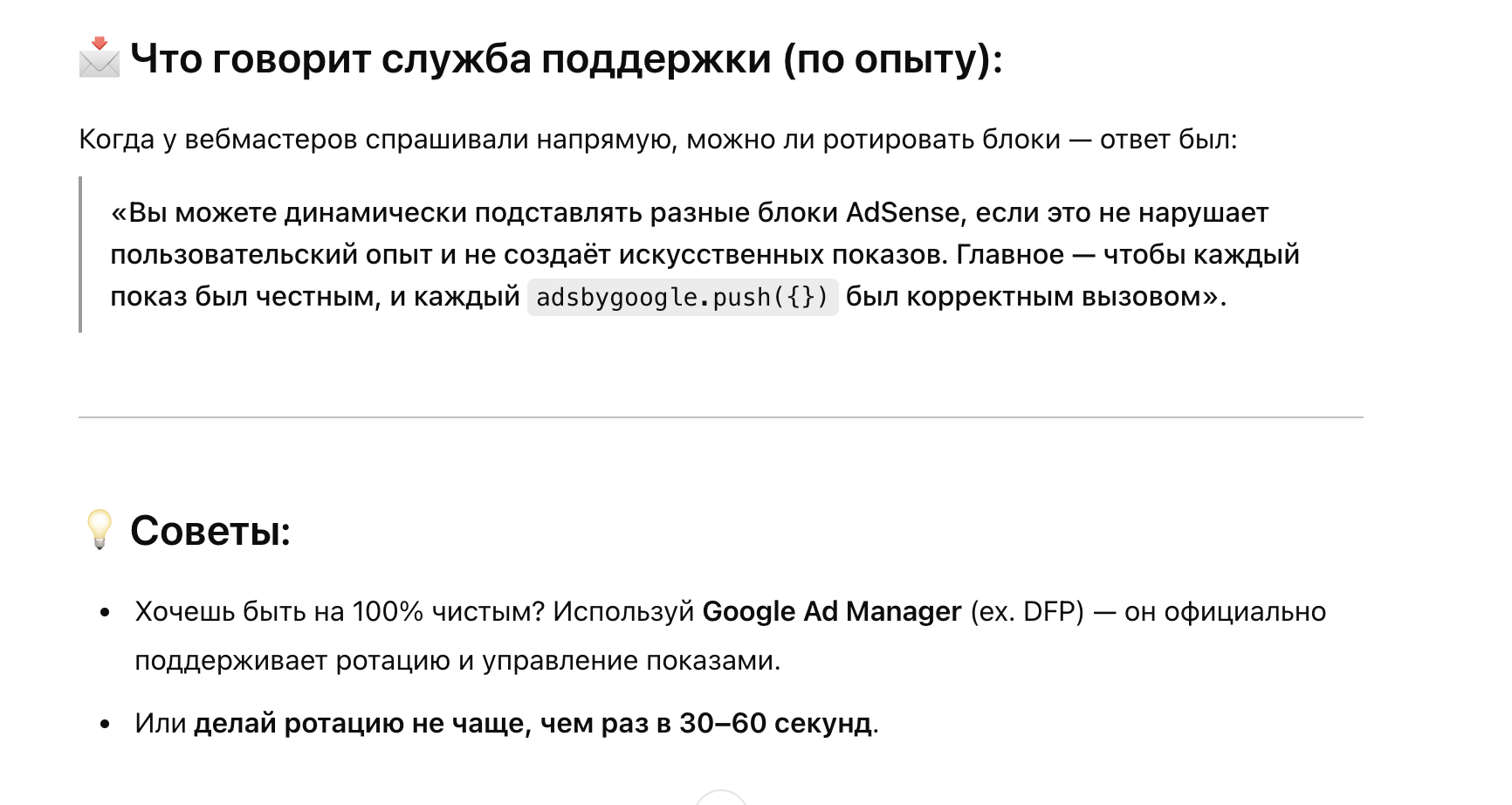Click the grey vertical bar of the blockquote
This screenshot has height=805, width=1512.
pos(80,254)
